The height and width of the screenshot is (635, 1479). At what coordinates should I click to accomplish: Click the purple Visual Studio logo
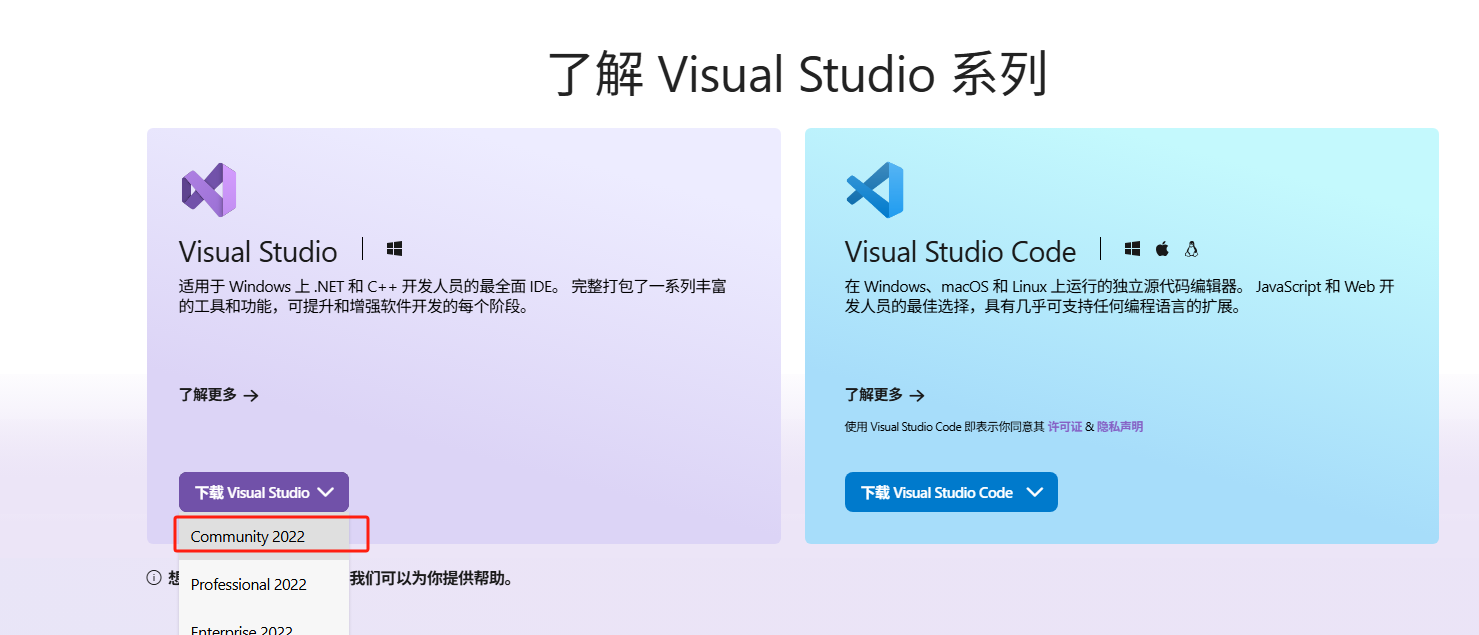207,189
